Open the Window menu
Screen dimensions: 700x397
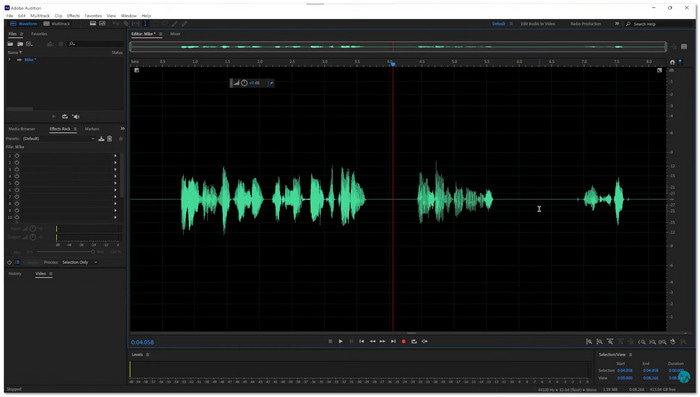tap(129, 16)
